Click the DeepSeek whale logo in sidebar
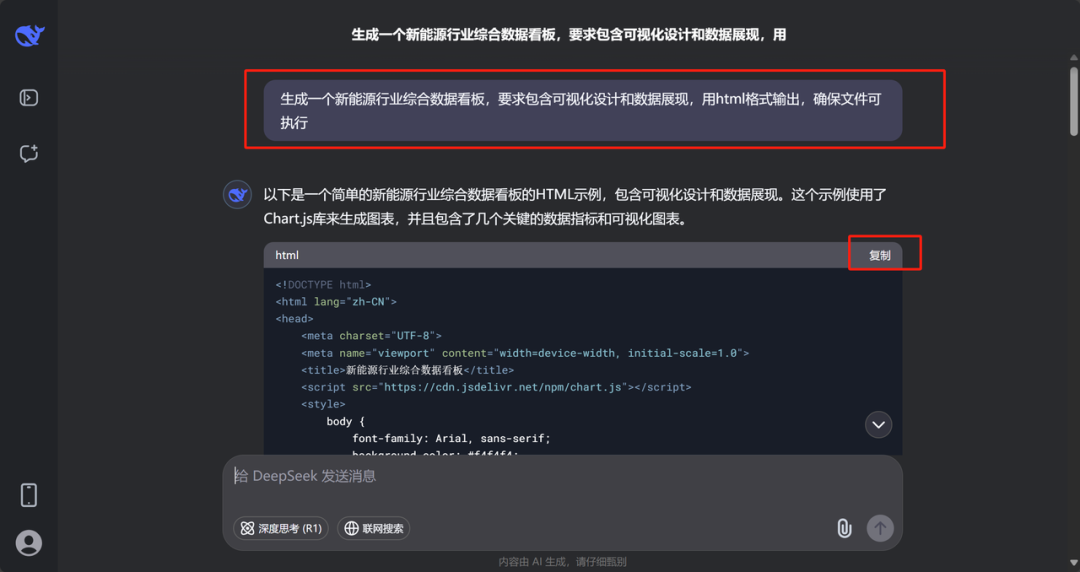 (30, 36)
